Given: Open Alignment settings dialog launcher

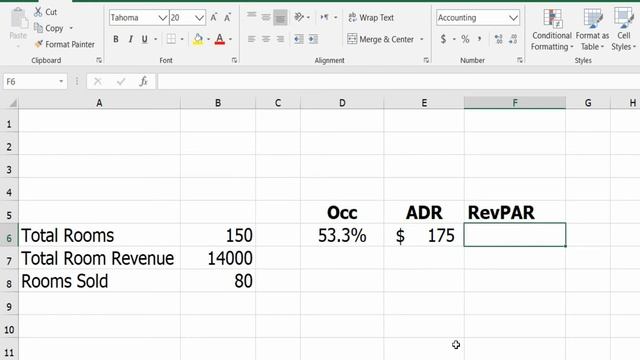Looking at the screenshot, I should coord(426,60).
